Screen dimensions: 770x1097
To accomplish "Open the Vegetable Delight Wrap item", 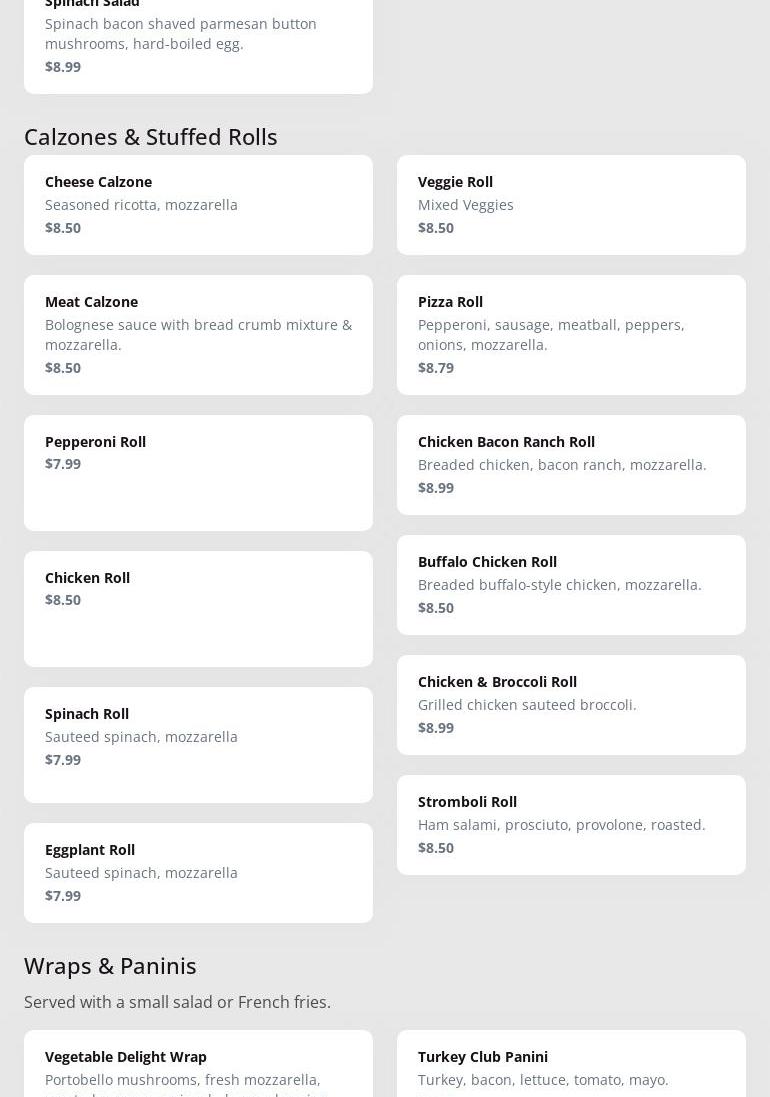I will click(x=198, y=1066).
